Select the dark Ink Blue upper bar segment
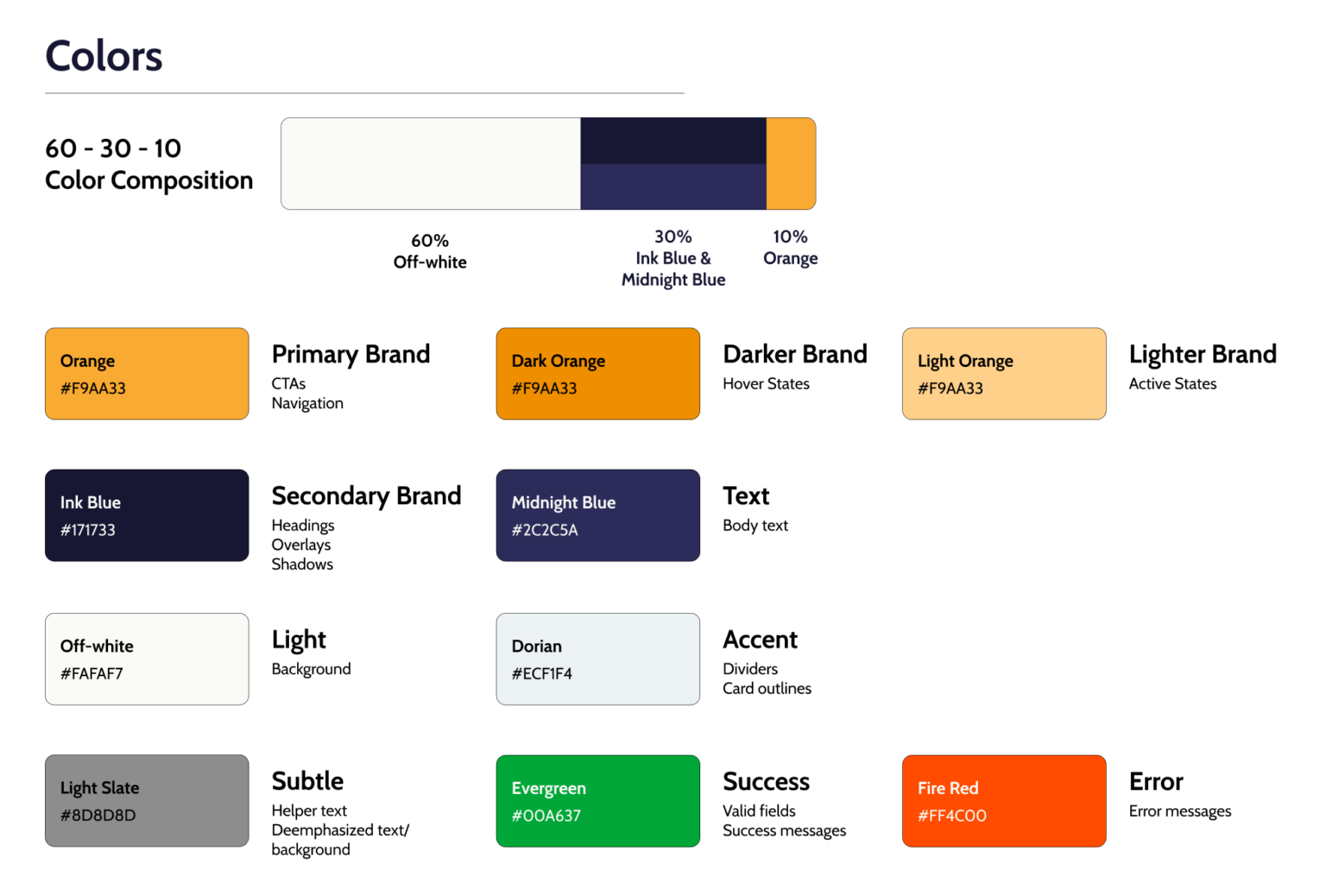The image size is (1326, 896). 672,141
